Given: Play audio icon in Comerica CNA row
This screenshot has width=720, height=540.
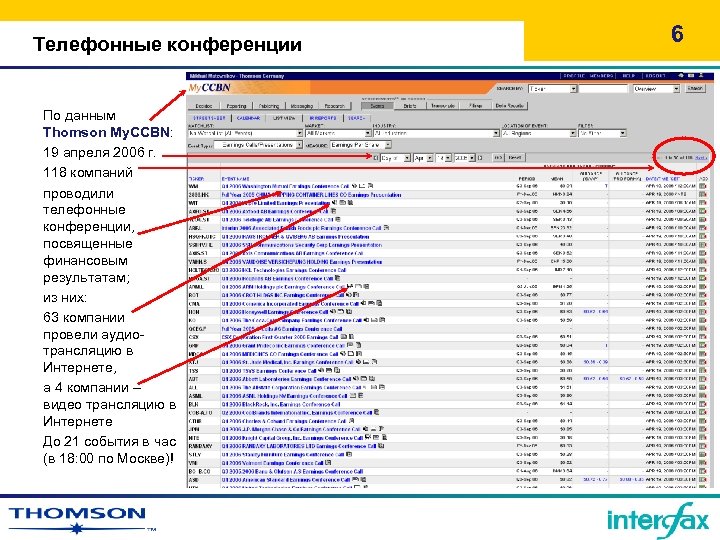Looking at the screenshot, I should [363, 303].
